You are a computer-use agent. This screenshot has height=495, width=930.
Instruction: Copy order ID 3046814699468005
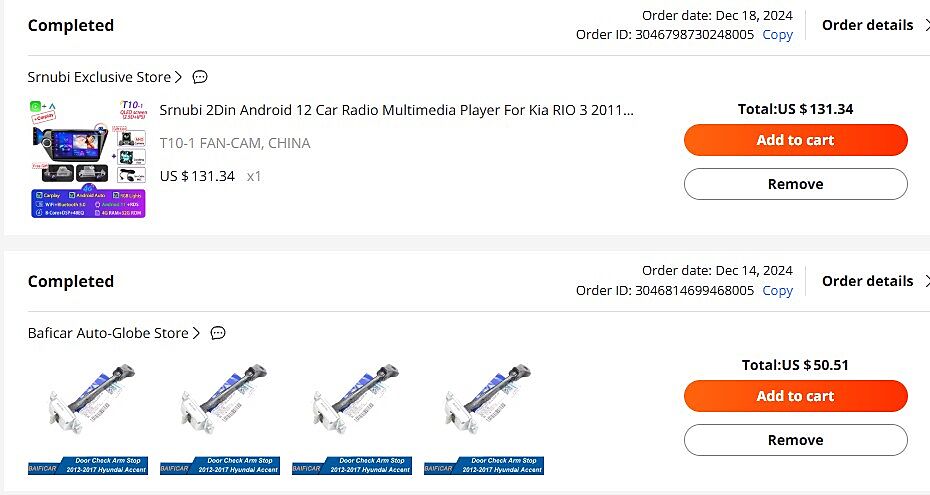point(777,290)
